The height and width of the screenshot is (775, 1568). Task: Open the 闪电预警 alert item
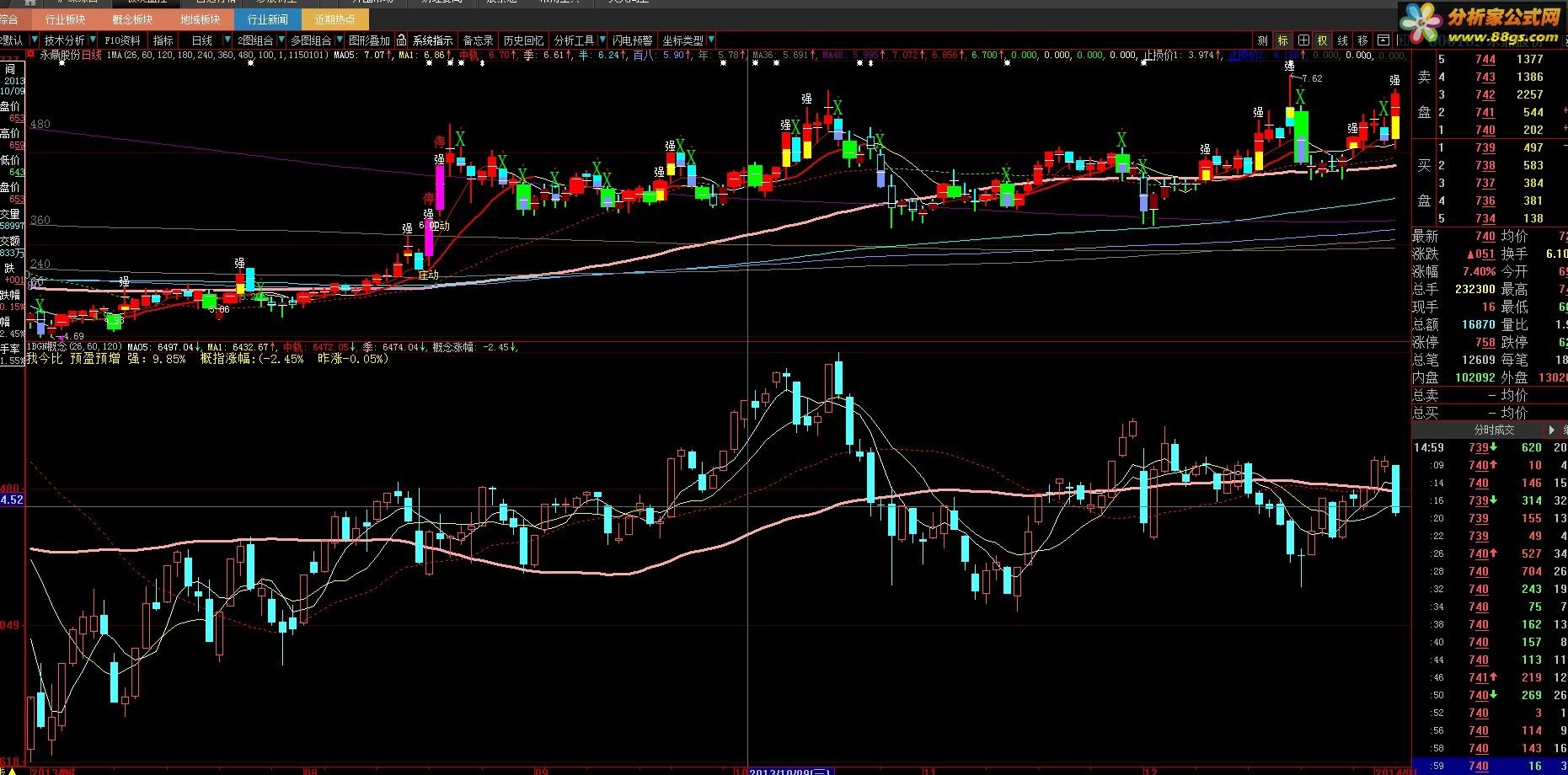click(632, 40)
